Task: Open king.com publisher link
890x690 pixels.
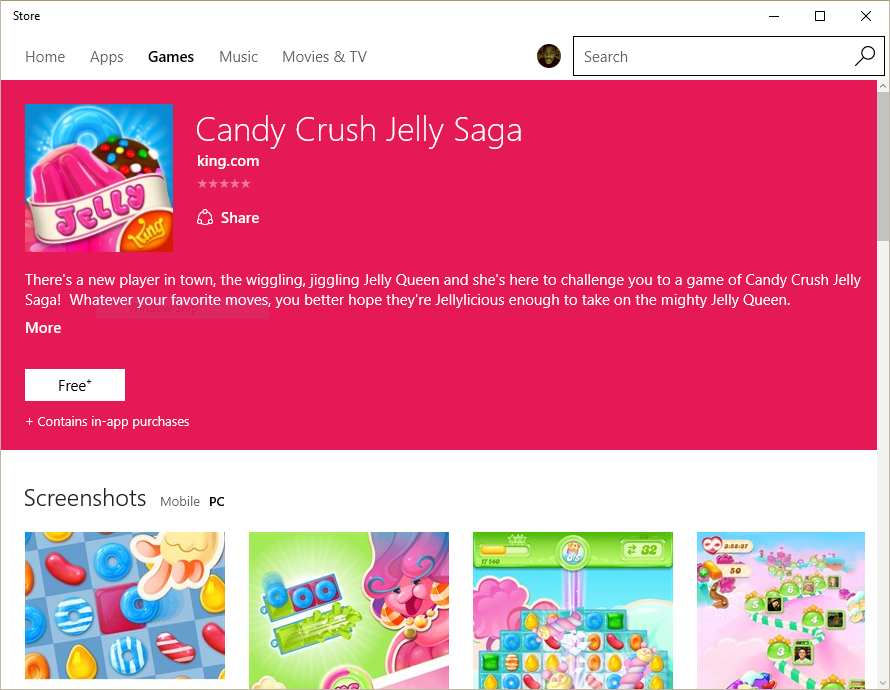Action: (228, 161)
